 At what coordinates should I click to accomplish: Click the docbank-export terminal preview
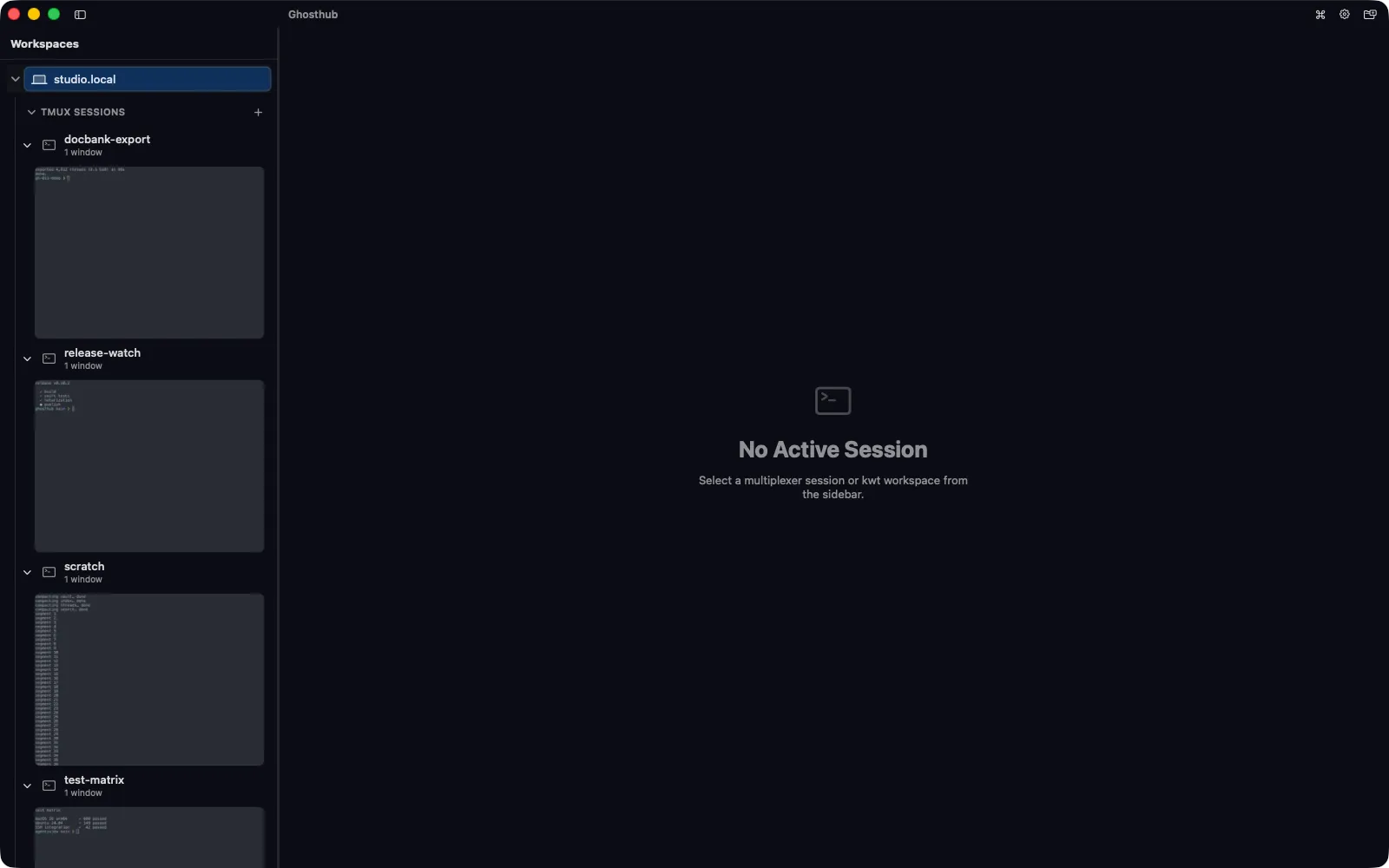click(149, 253)
